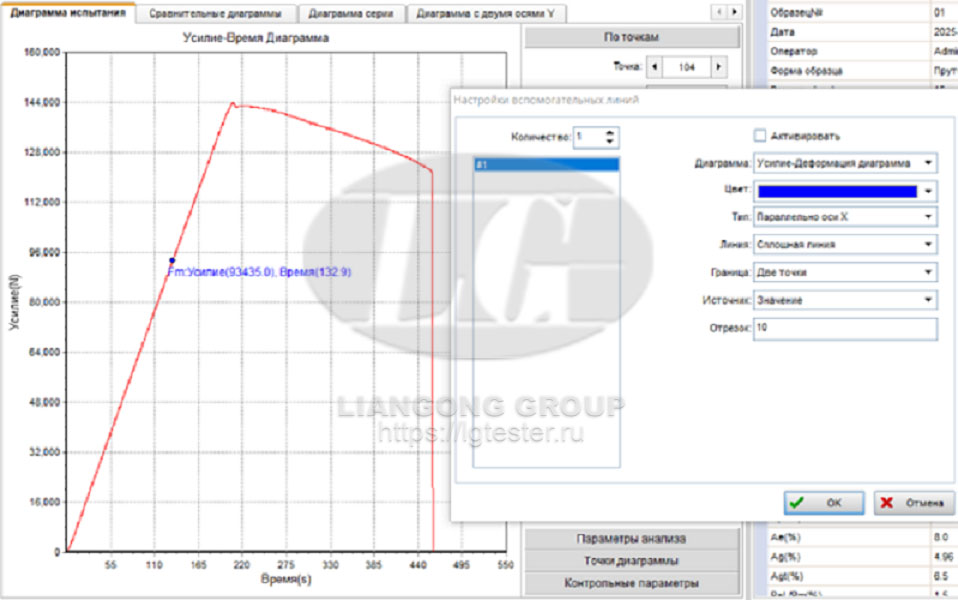Click previous point arrow next to Точка
Screen dimensions: 958x600
(x=655, y=68)
